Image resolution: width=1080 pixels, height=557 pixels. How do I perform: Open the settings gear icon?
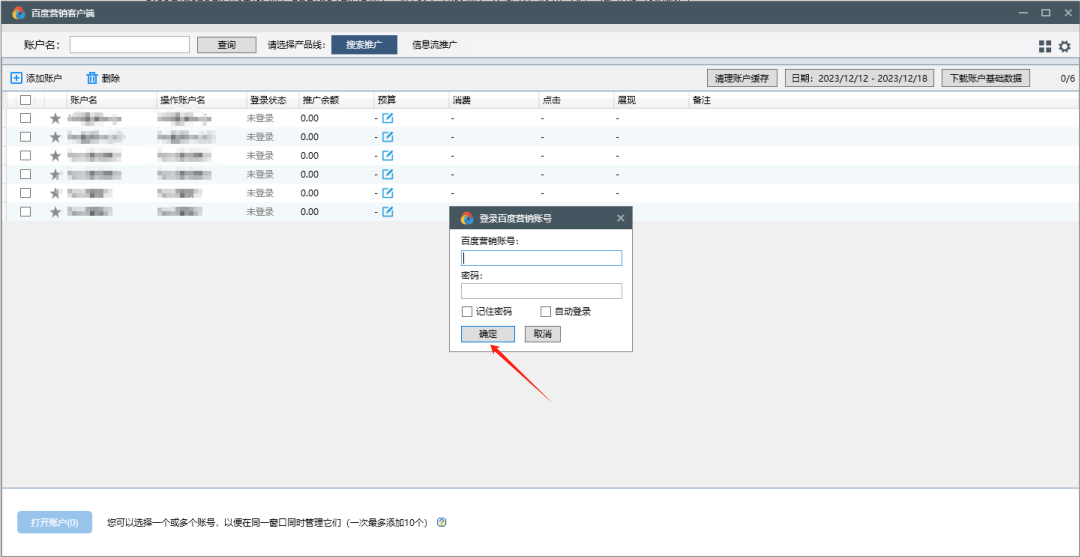pyautogui.click(x=1065, y=46)
